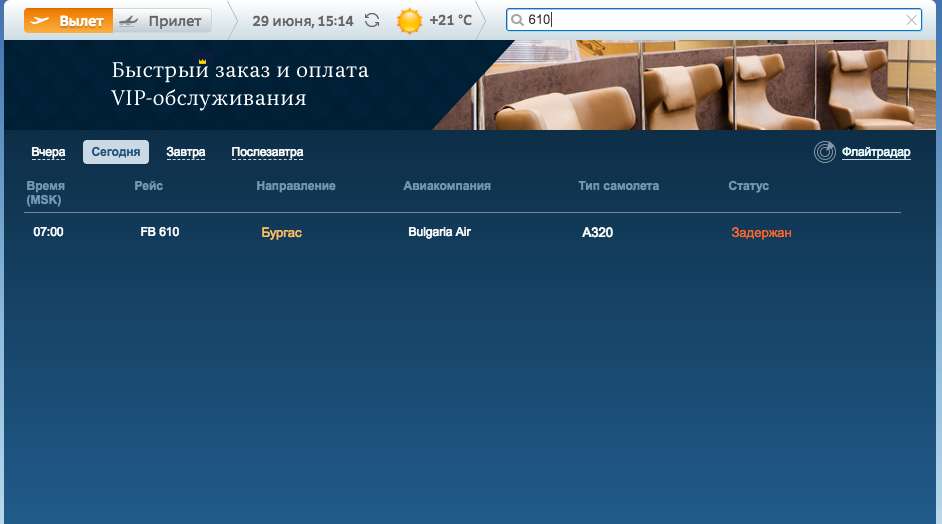Click the Бургас destination link
This screenshot has width=942, height=524.
point(281,233)
